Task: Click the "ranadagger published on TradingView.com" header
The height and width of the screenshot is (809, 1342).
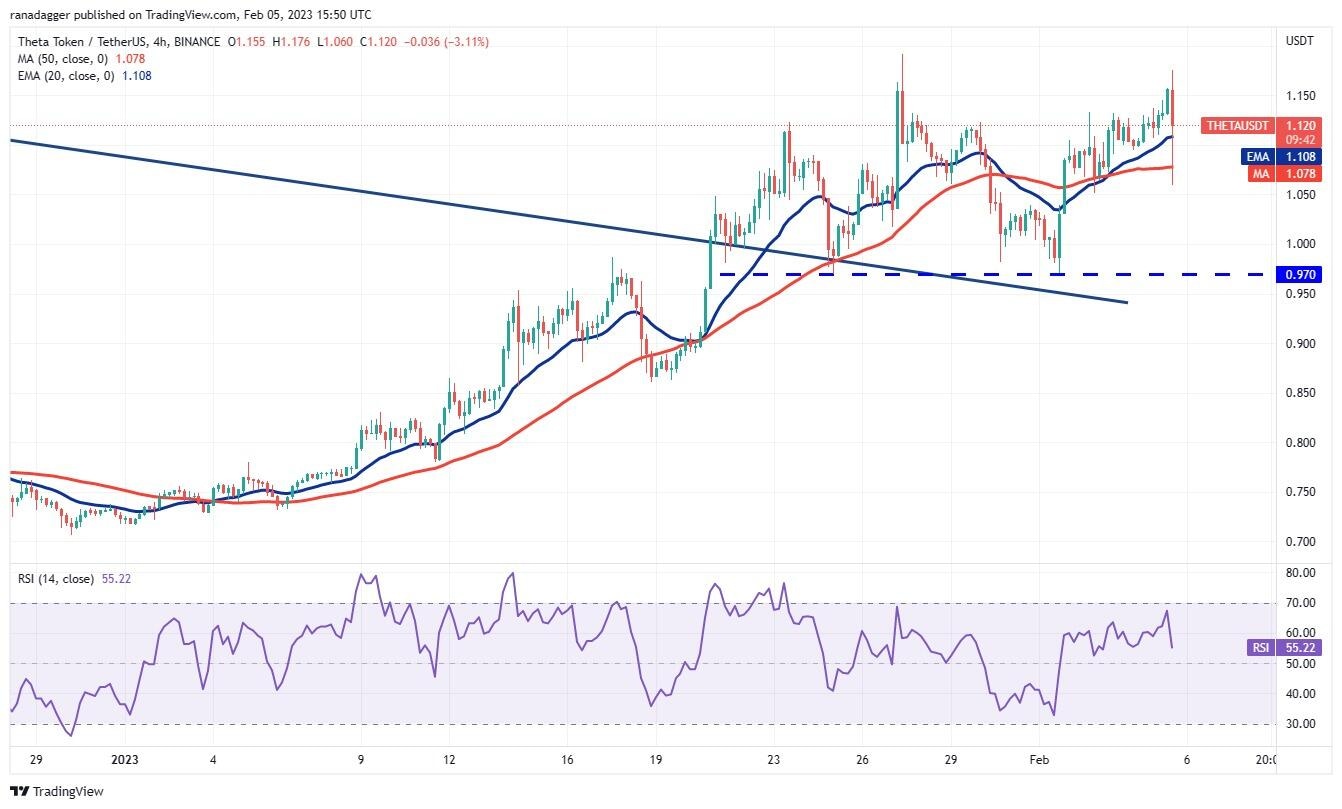Action: (x=121, y=14)
